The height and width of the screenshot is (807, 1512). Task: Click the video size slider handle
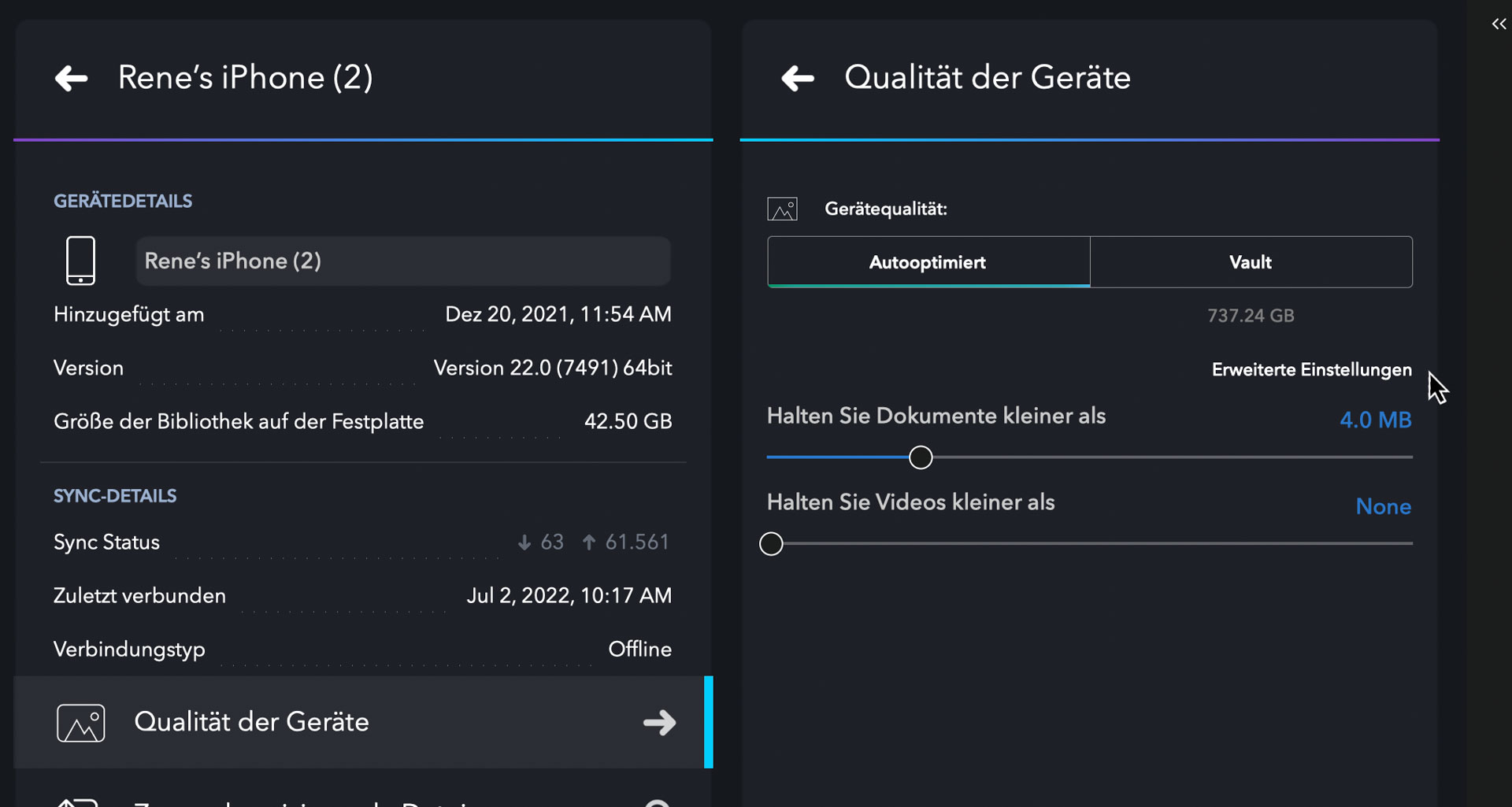tap(771, 544)
